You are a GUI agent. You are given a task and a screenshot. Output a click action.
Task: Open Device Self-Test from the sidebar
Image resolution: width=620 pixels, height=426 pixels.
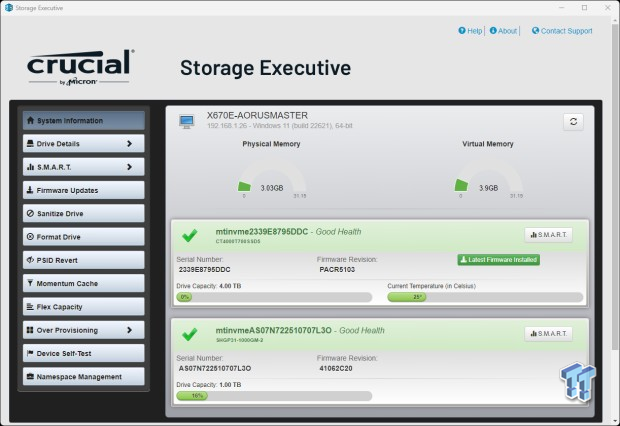(x=83, y=353)
